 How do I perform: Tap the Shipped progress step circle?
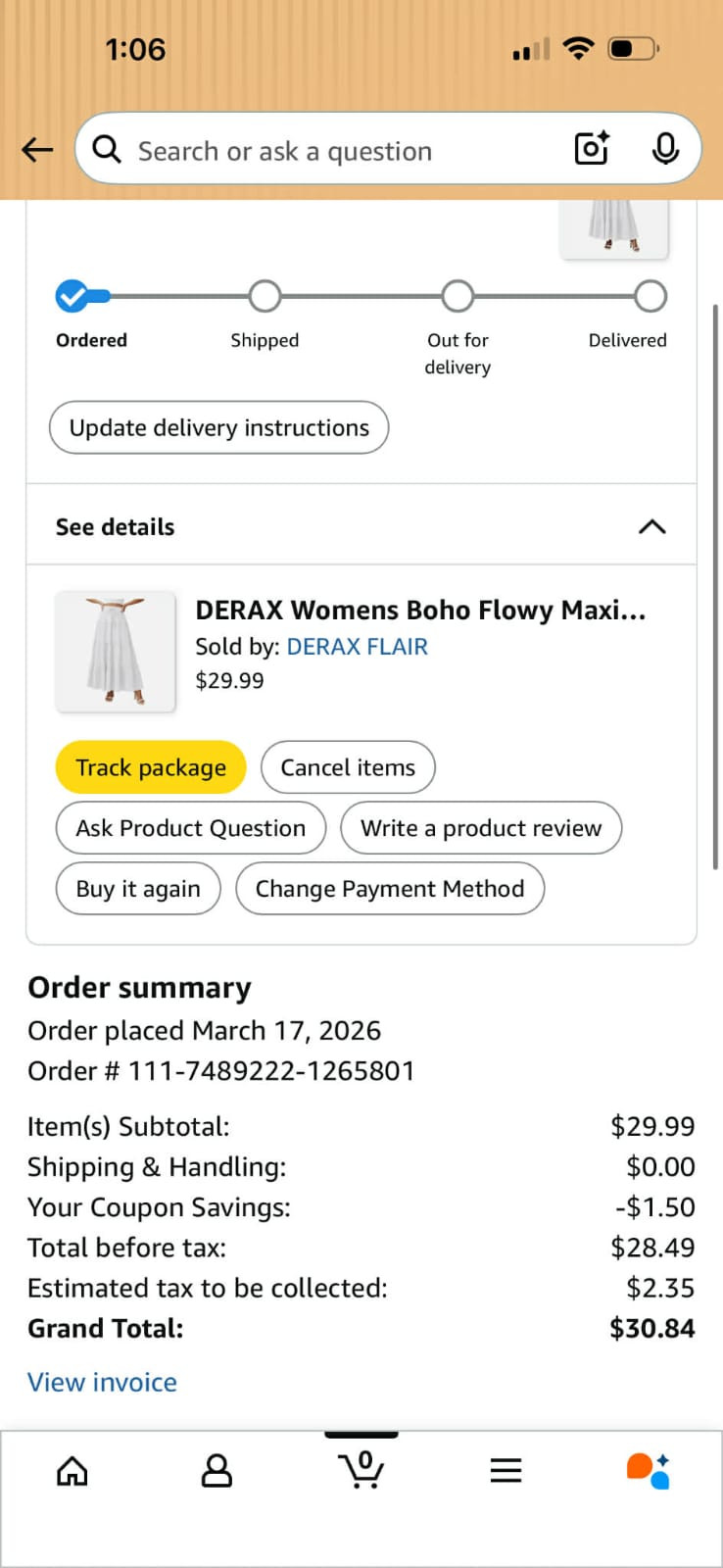265,296
